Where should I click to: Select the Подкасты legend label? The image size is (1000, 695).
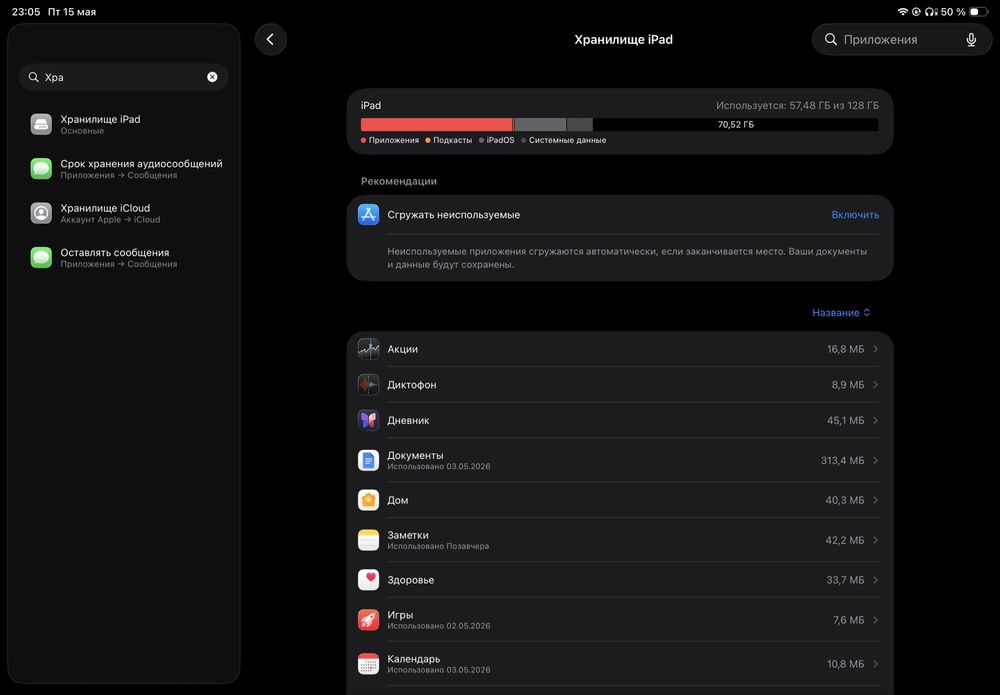[452, 140]
